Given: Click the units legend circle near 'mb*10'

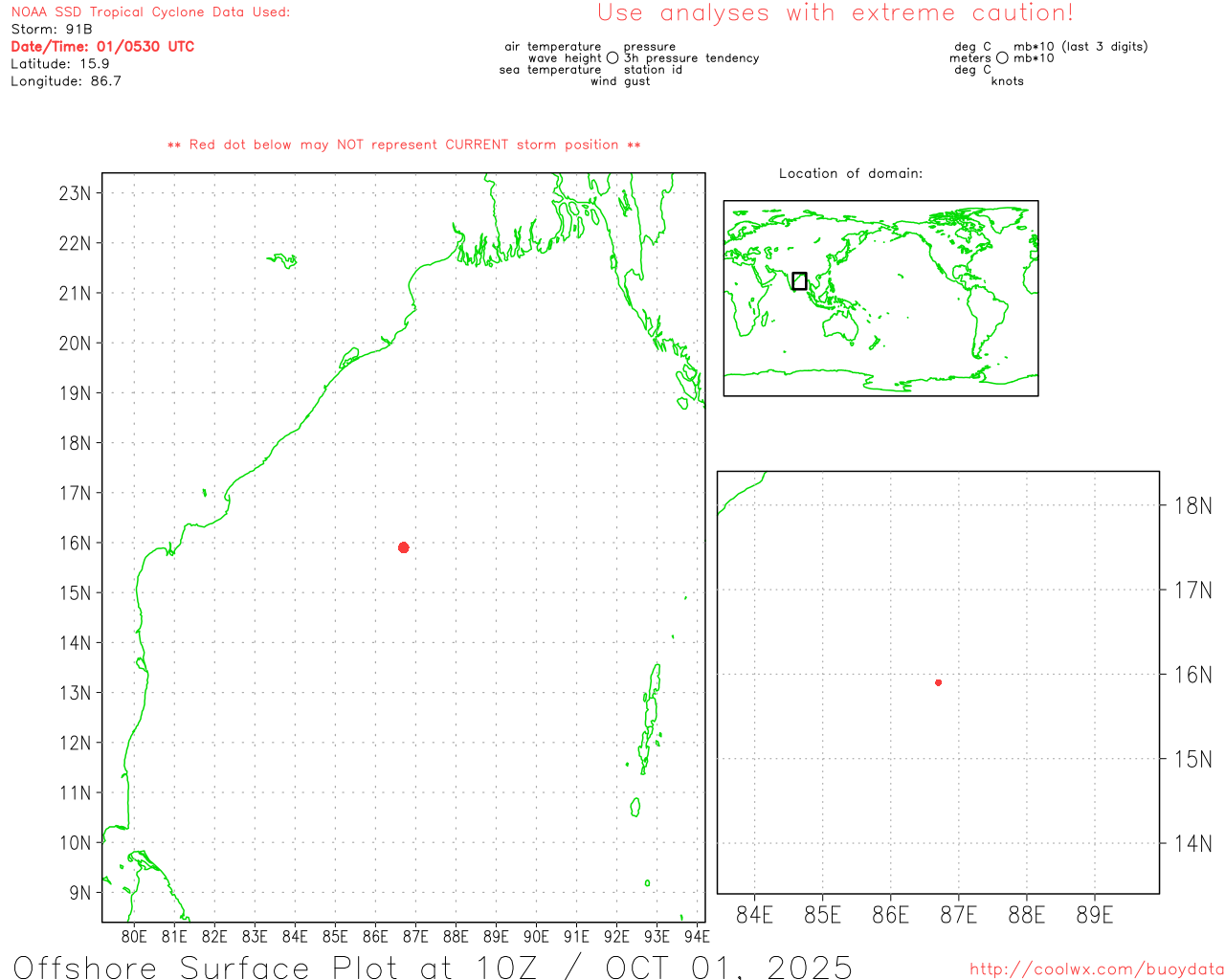Looking at the screenshot, I should click(x=1002, y=58).
